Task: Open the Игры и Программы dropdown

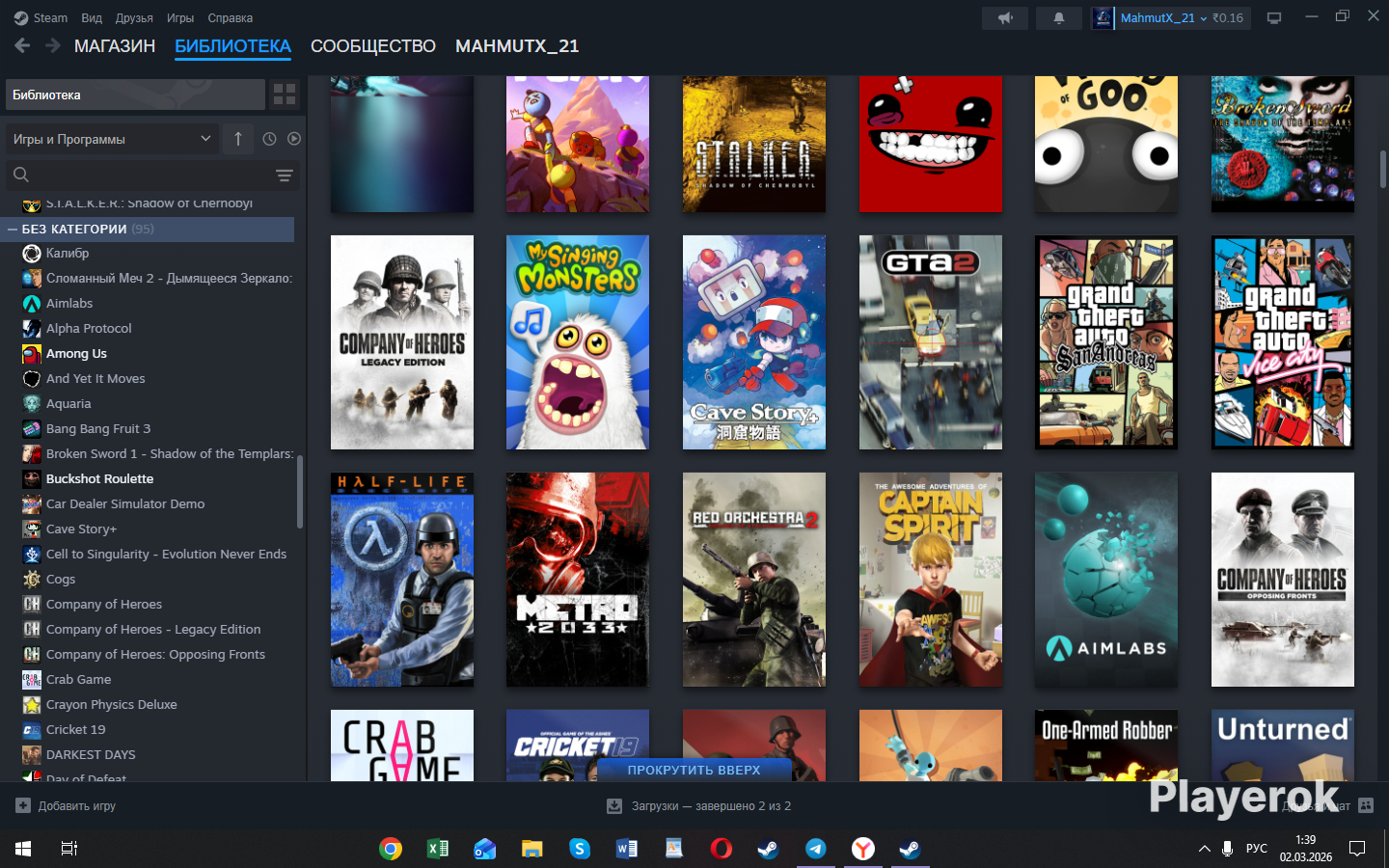Action: pyautogui.click(x=112, y=139)
